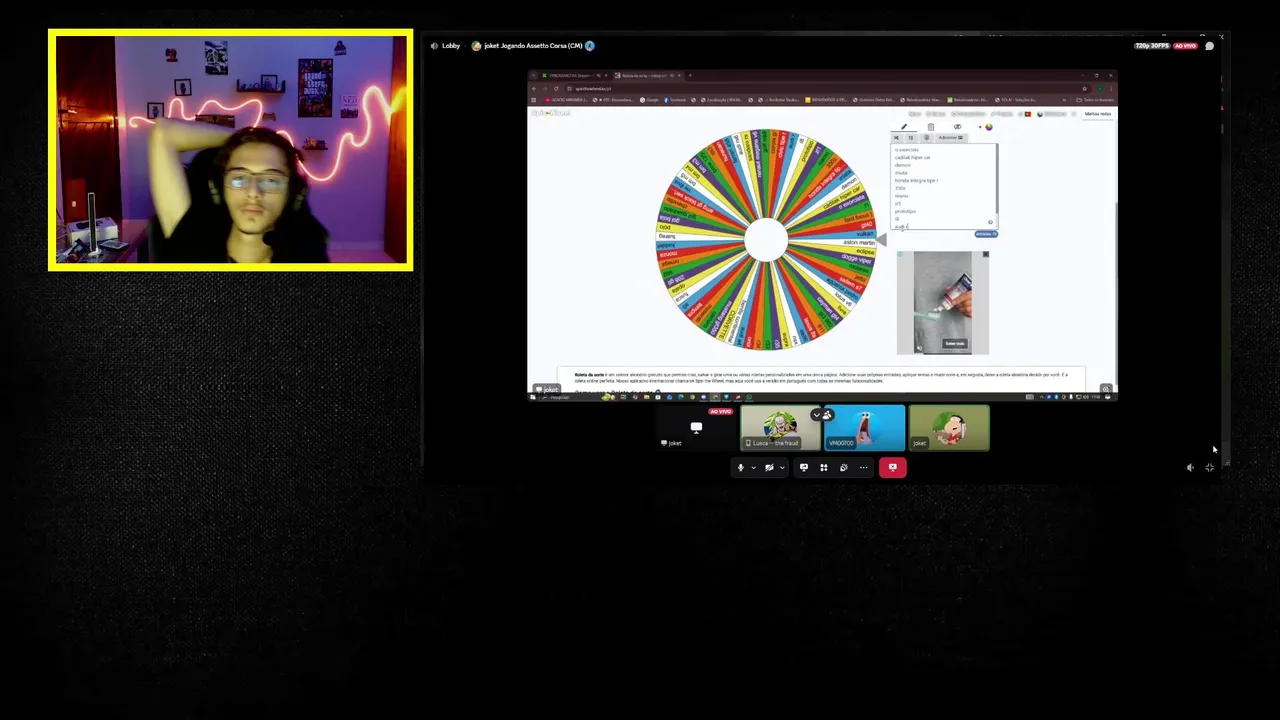
Task: Click the center hub of the spin wheel
Action: point(766,240)
